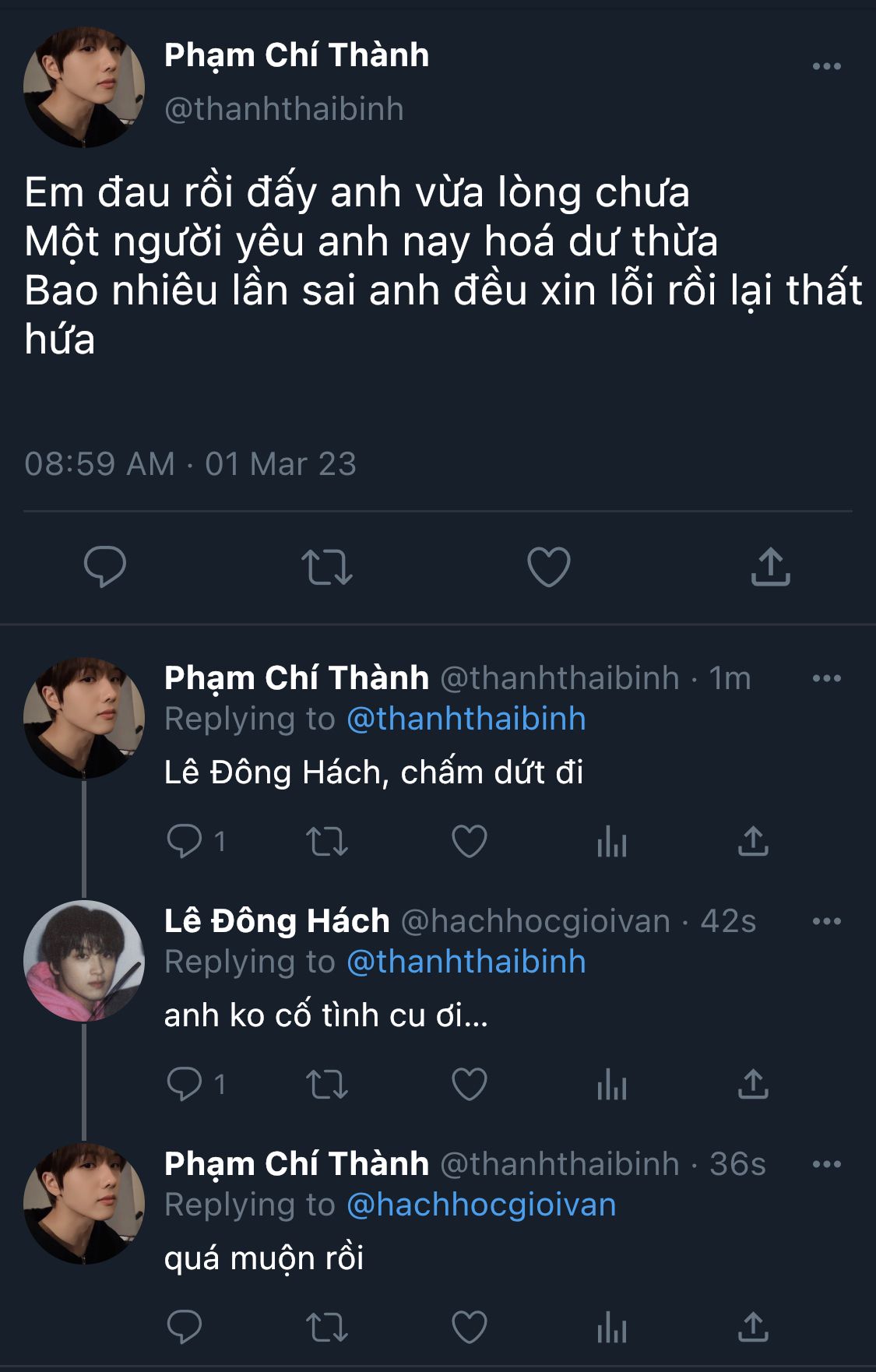The height and width of the screenshot is (1372, 876).
Task: Retweet the main tweet
Action: pos(326,567)
